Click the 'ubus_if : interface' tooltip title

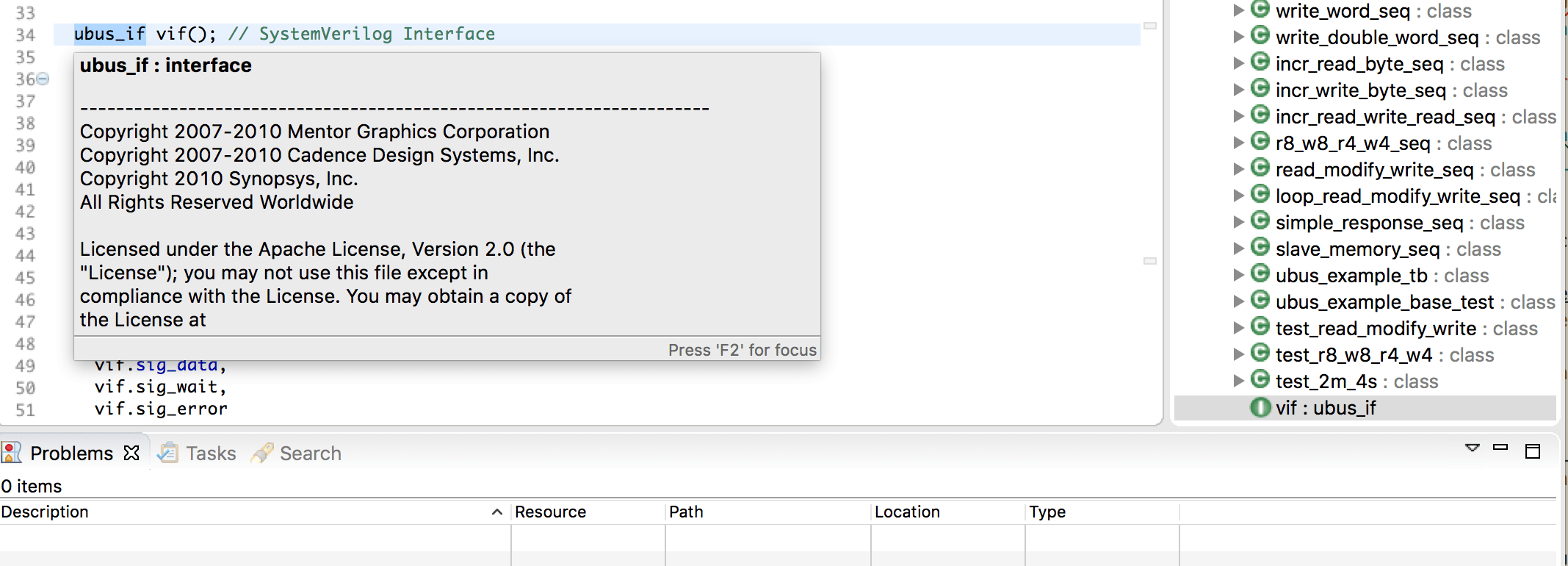(165, 65)
